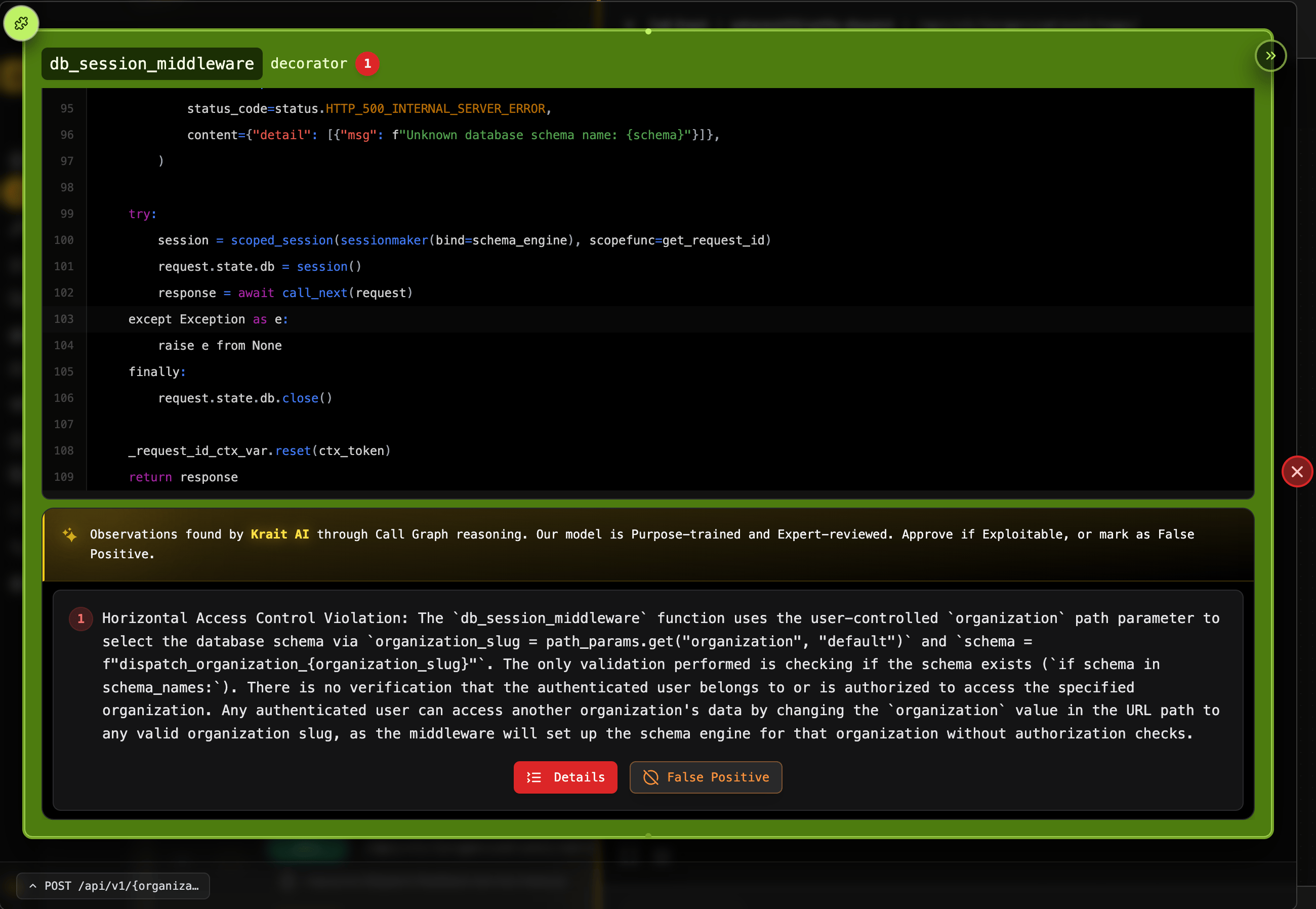Click the decorator label
The width and height of the screenshot is (1316, 909).
point(309,64)
